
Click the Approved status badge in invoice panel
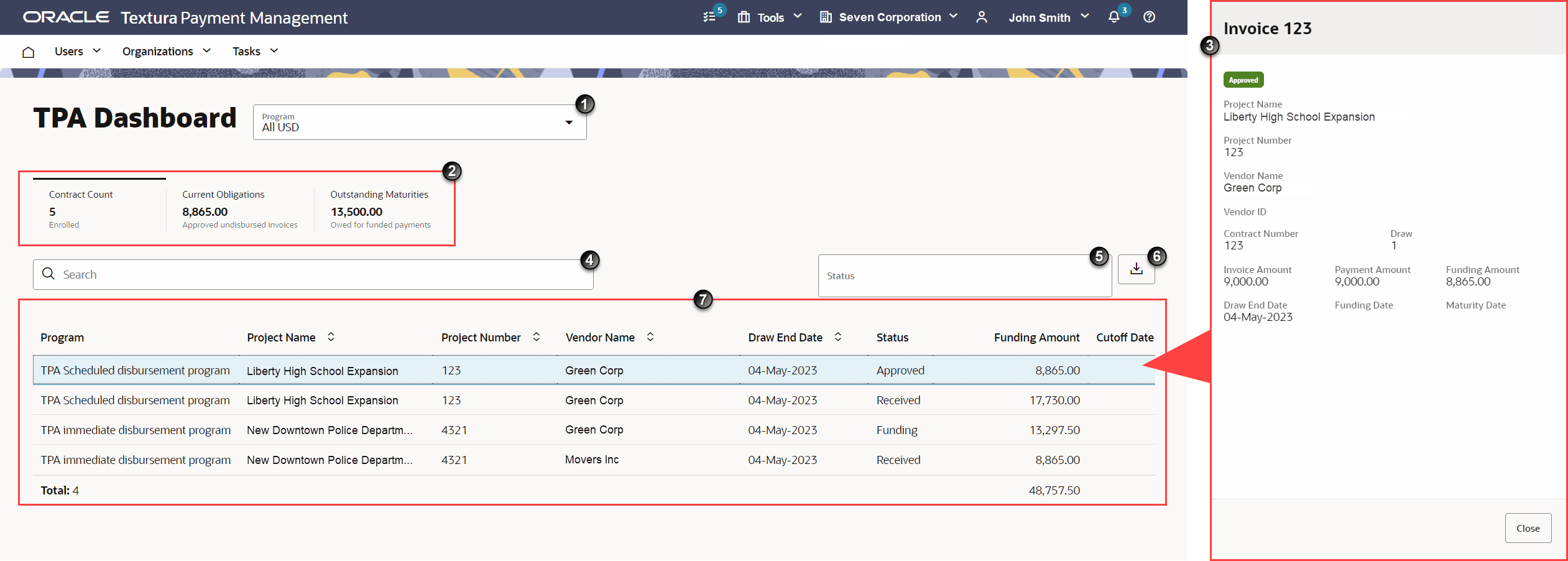pos(1243,80)
